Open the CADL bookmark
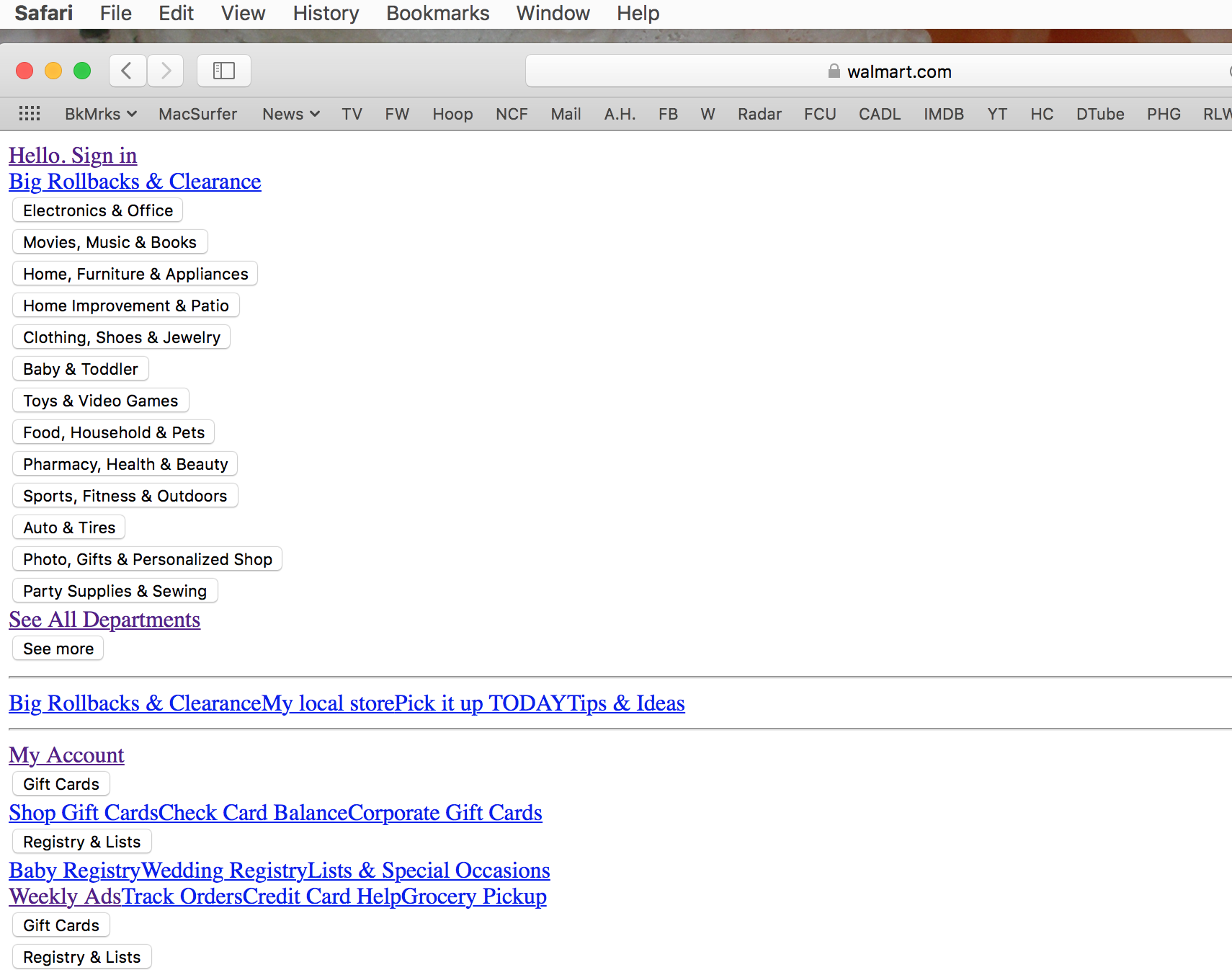The height and width of the screenshot is (970, 1232). (x=880, y=114)
